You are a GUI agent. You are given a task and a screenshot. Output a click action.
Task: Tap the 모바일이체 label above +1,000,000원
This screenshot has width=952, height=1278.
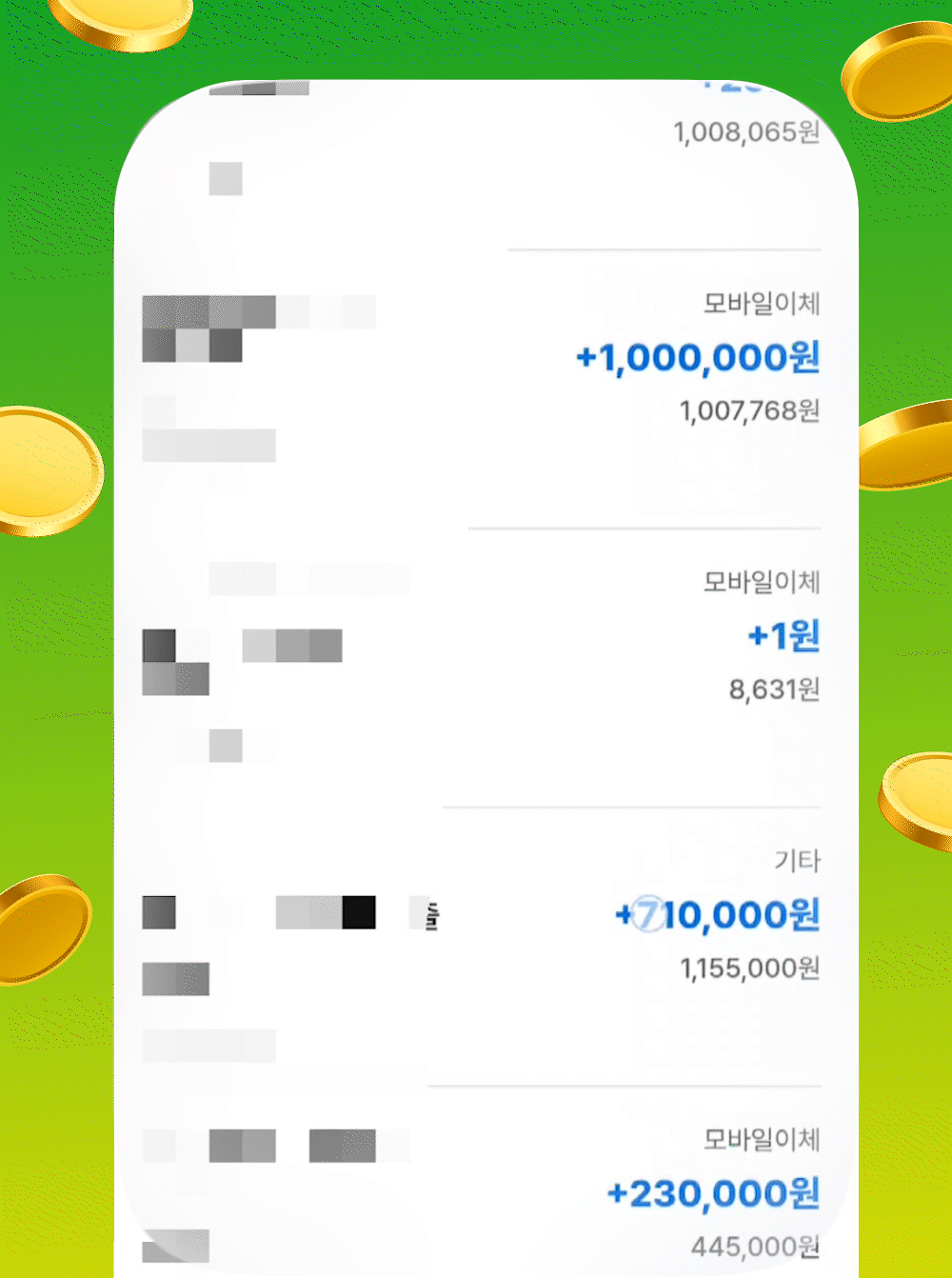pyautogui.click(x=762, y=304)
